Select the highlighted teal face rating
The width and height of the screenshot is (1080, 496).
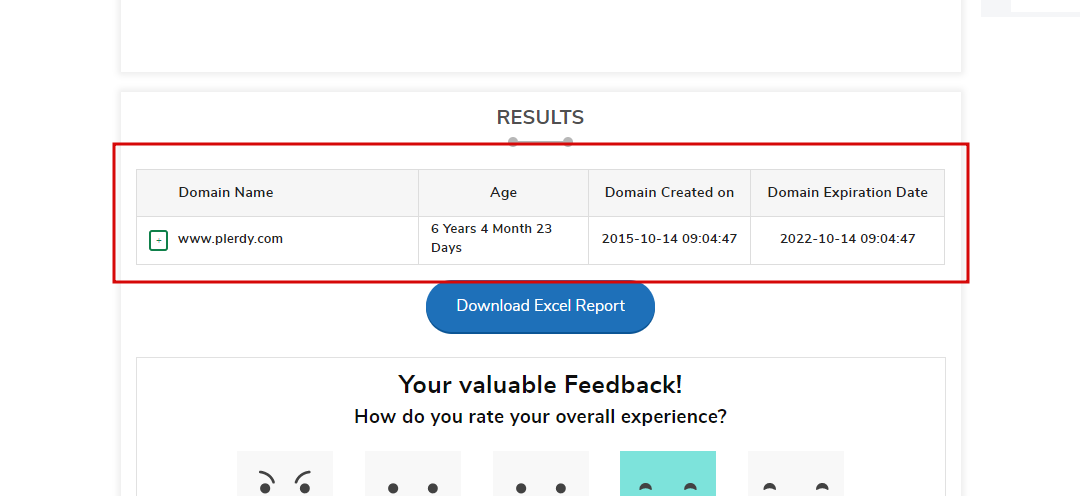click(x=667, y=474)
